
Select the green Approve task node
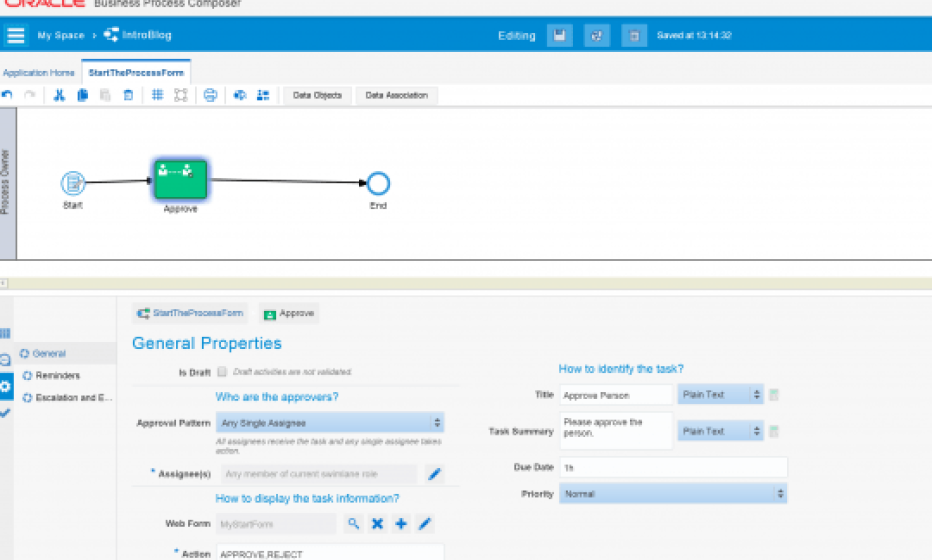[x=181, y=179]
